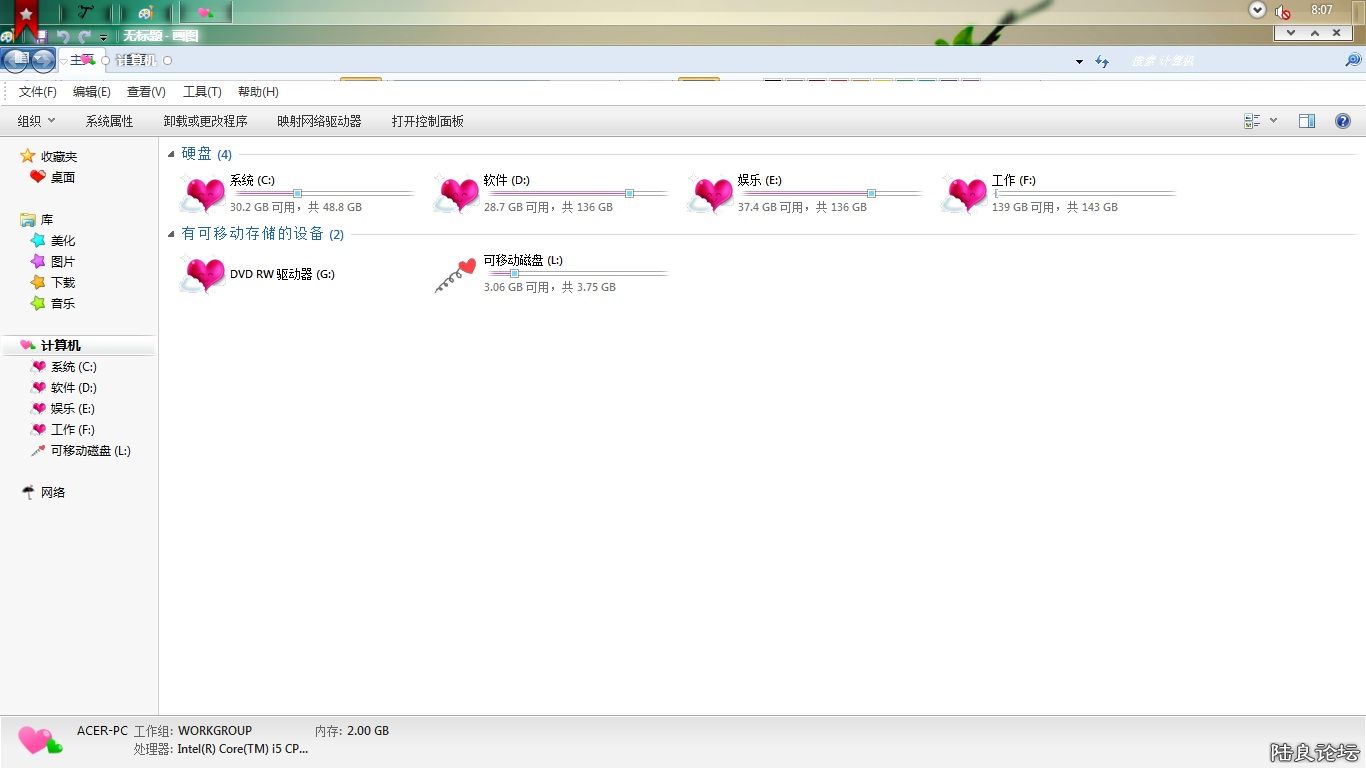
Task: Open the 软件 (D:) drive icon
Action: tap(457, 194)
